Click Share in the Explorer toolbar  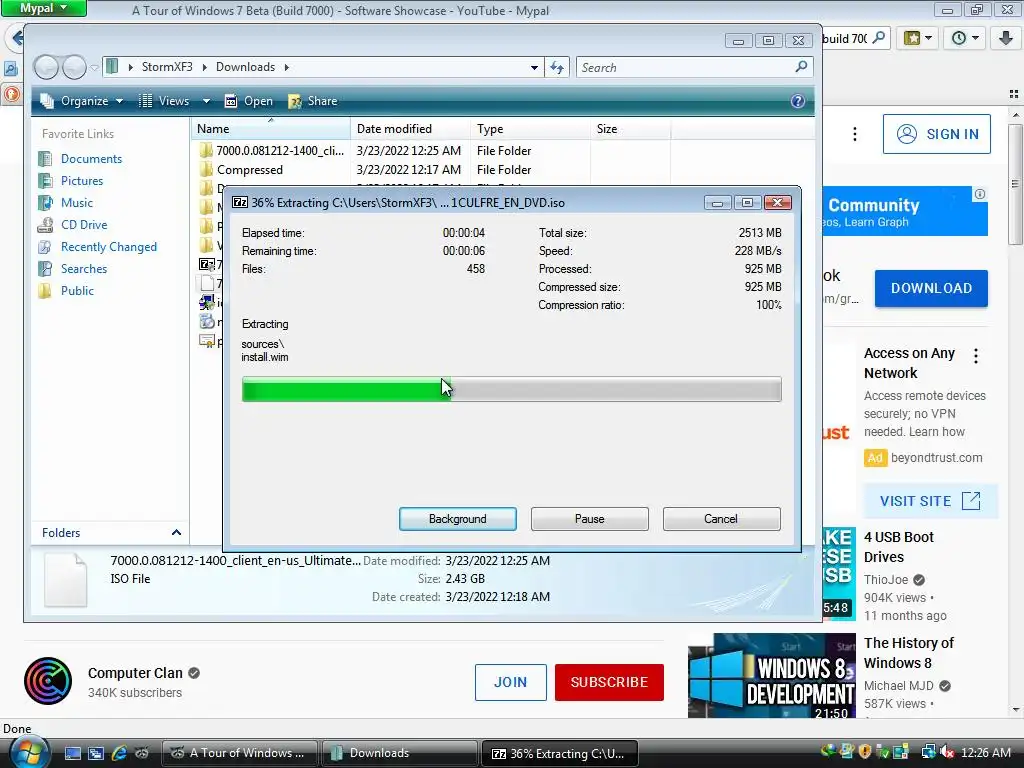[313, 101]
